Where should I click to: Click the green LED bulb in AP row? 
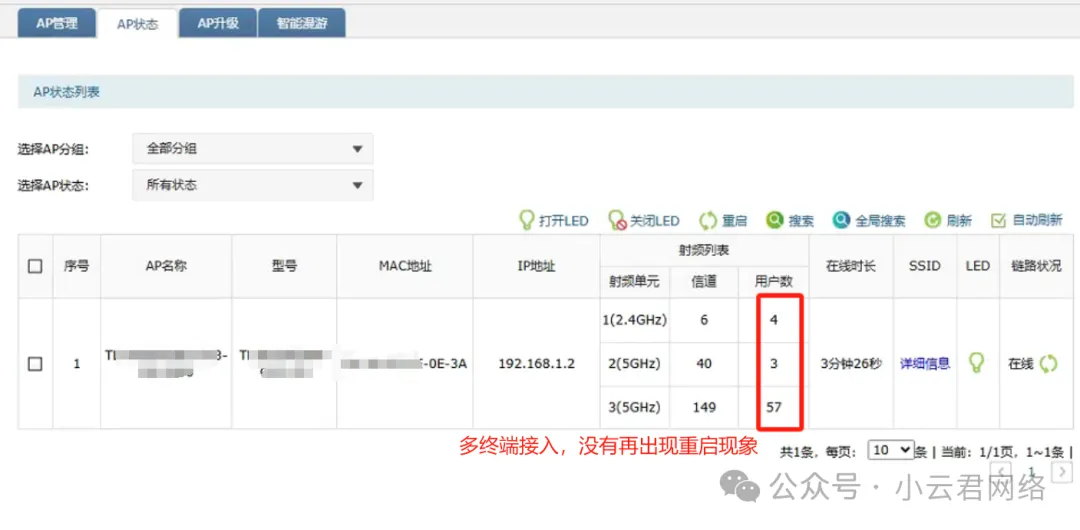tap(977, 363)
